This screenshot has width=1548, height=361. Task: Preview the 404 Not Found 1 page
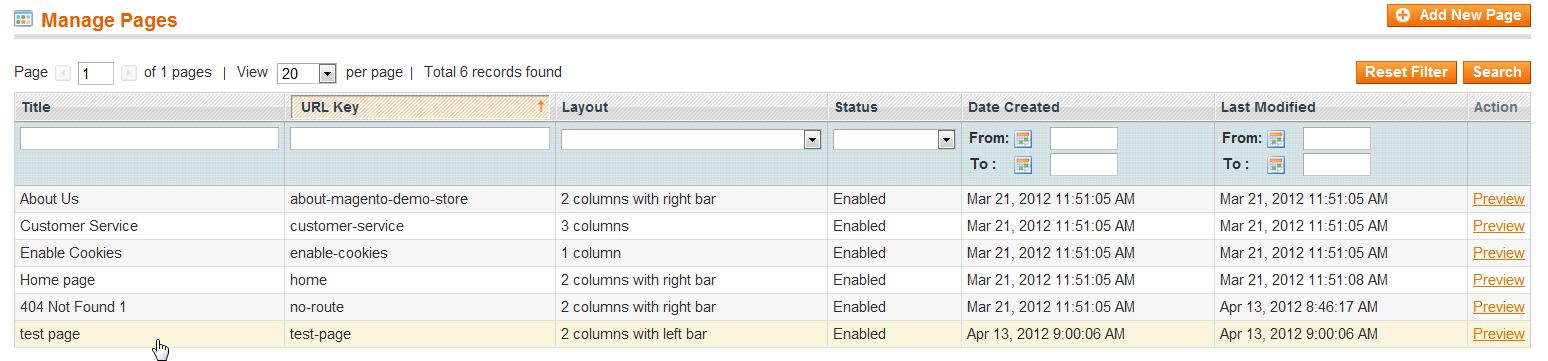pos(1498,307)
